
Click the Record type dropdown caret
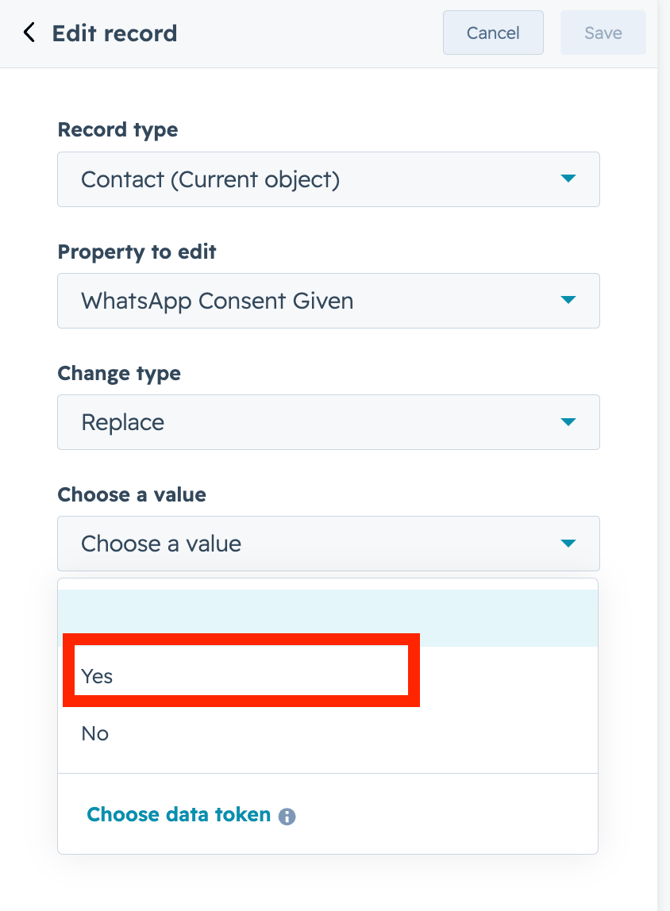tap(568, 179)
